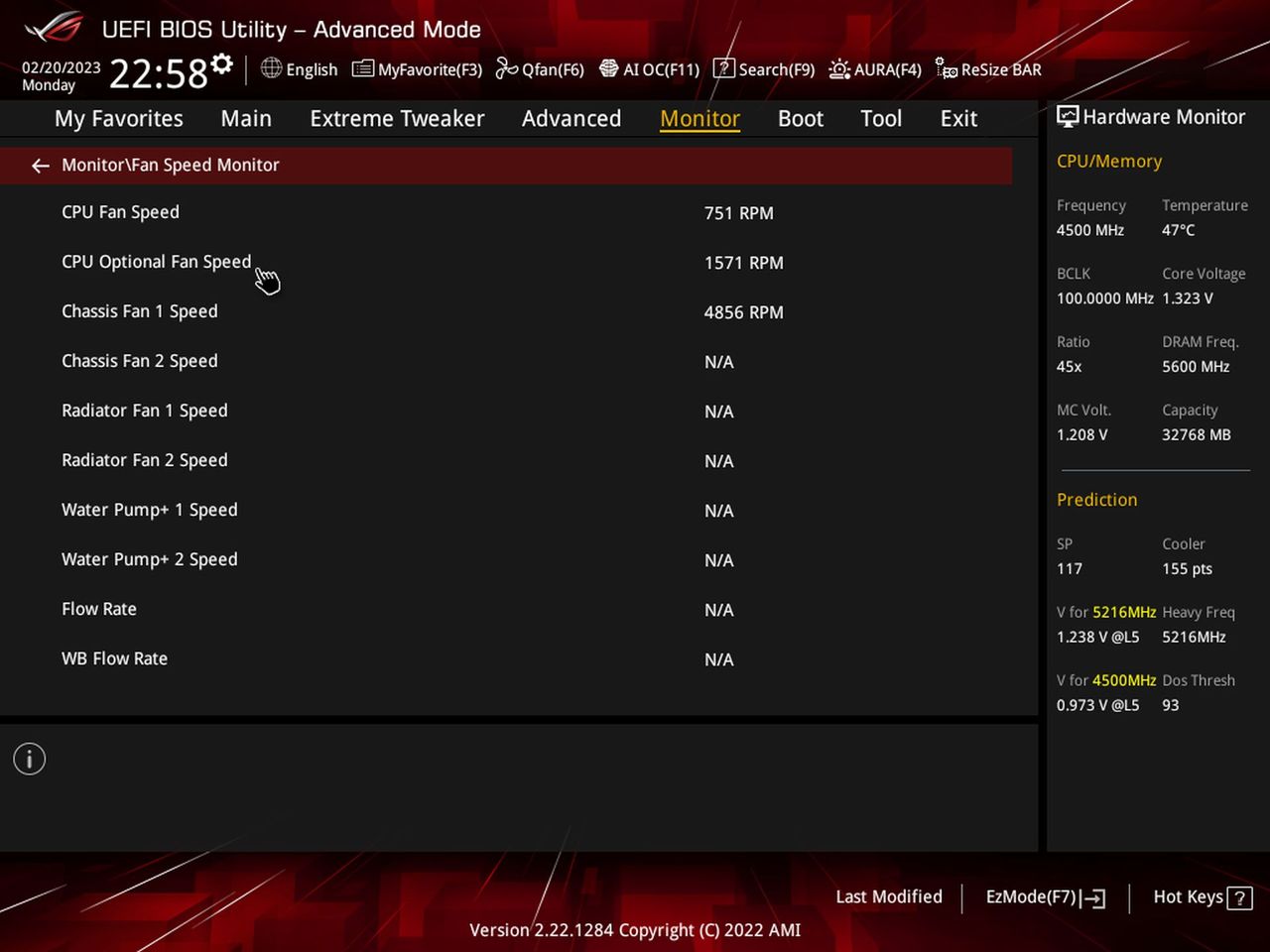Click the SP value 117
This screenshot has width=1270, height=952.
[1070, 569]
